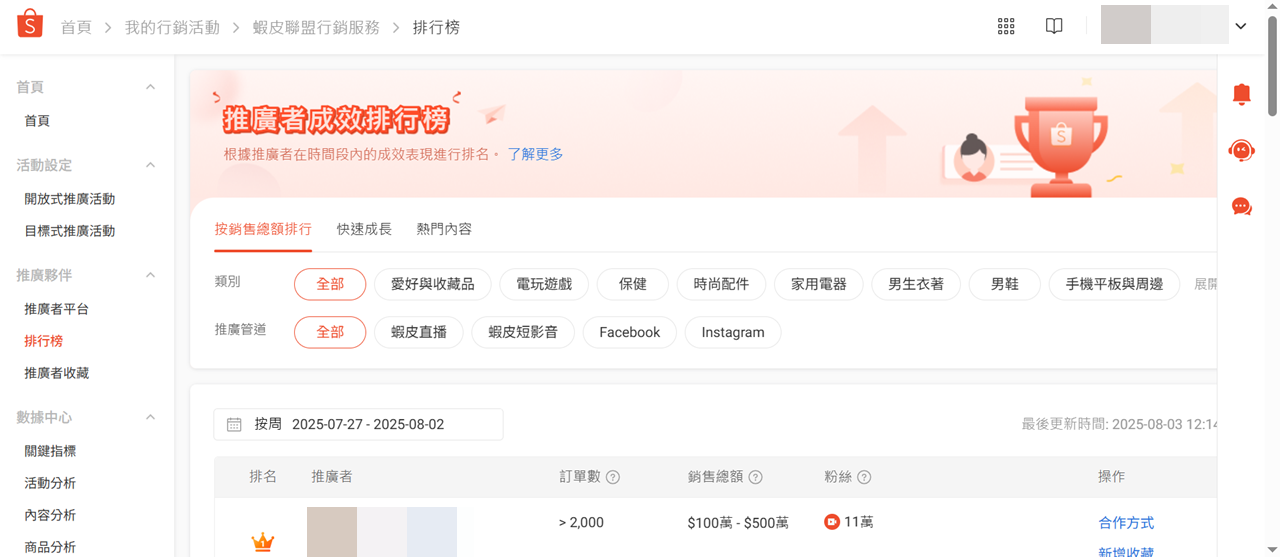Select the 蝦皮直播 channel filter
The width and height of the screenshot is (1280, 557).
click(419, 333)
